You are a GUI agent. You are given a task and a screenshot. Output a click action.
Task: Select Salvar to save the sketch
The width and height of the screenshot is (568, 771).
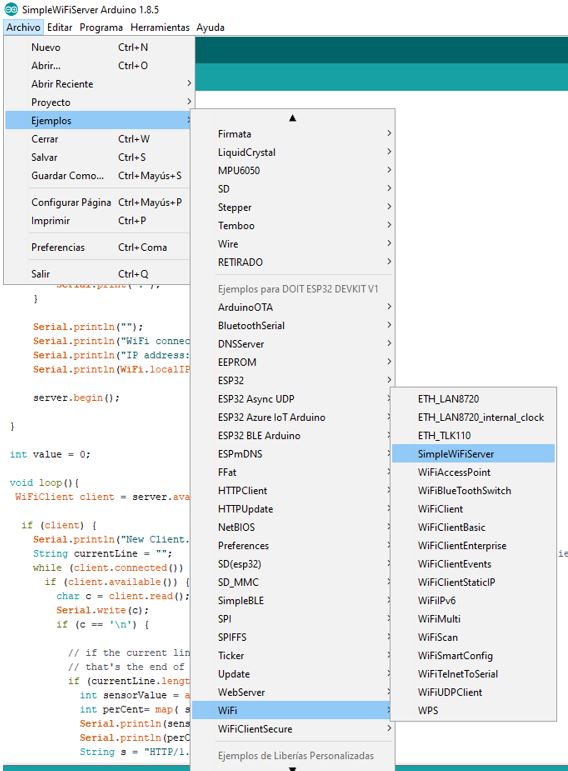coord(97,157)
